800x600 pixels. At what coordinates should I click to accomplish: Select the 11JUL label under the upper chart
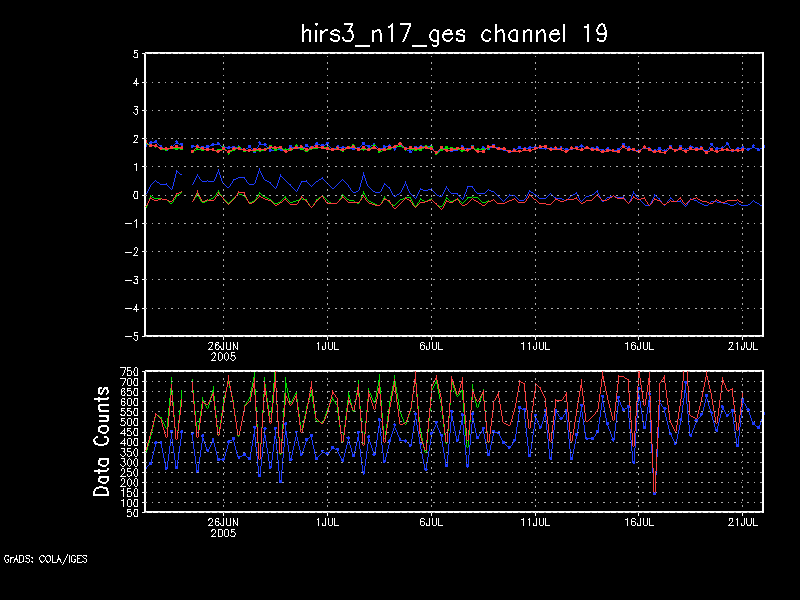(535, 345)
